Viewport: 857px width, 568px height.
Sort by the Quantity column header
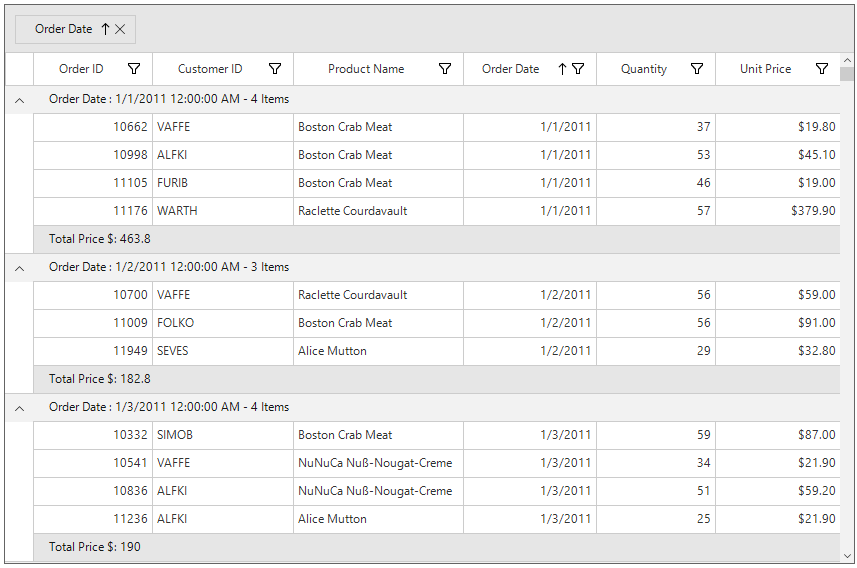[643, 69]
